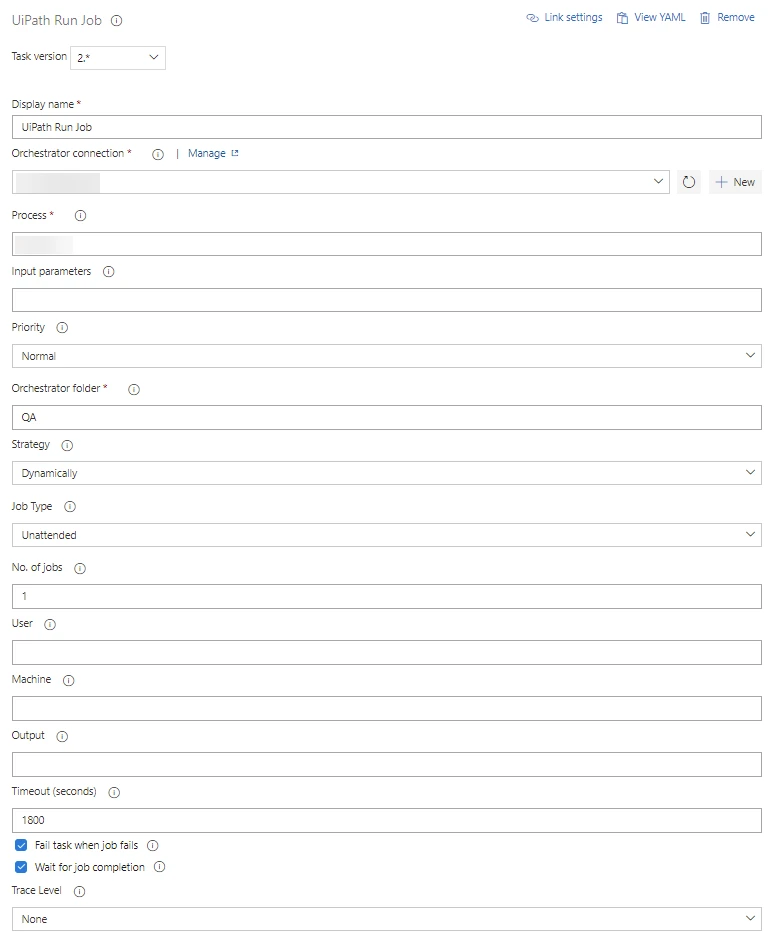Expand the Strategy dropdown showing Dynamically
783x933 pixels.
point(387,473)
